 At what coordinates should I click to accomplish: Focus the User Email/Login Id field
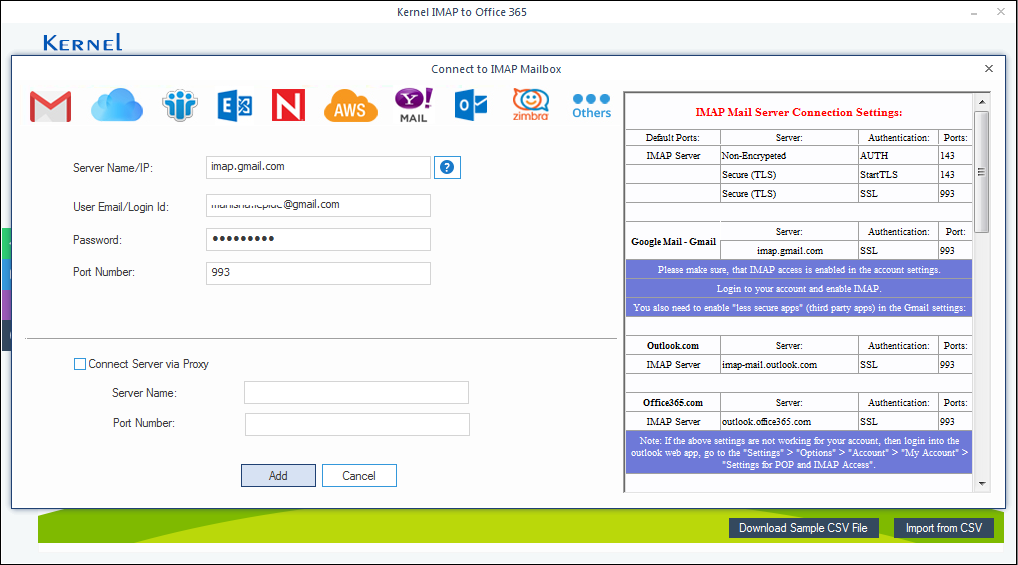click(x=318, y=205)
